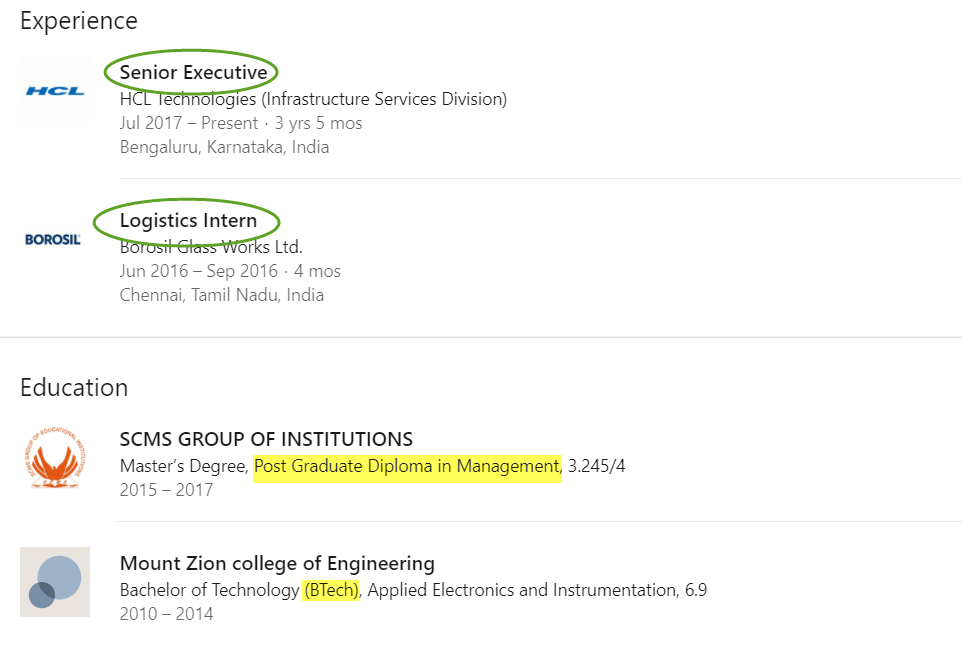
Task: Open SCMS GROUP OF INSTITUTIONS school page
Action: pyautogui.click(x=266, y=439)
